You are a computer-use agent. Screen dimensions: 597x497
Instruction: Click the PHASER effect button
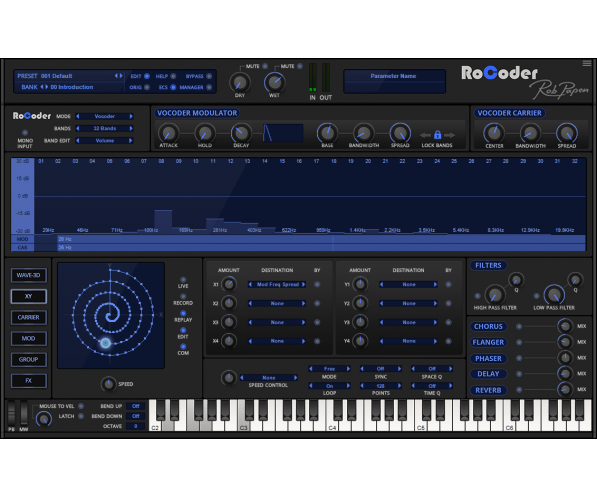(488, 358)
